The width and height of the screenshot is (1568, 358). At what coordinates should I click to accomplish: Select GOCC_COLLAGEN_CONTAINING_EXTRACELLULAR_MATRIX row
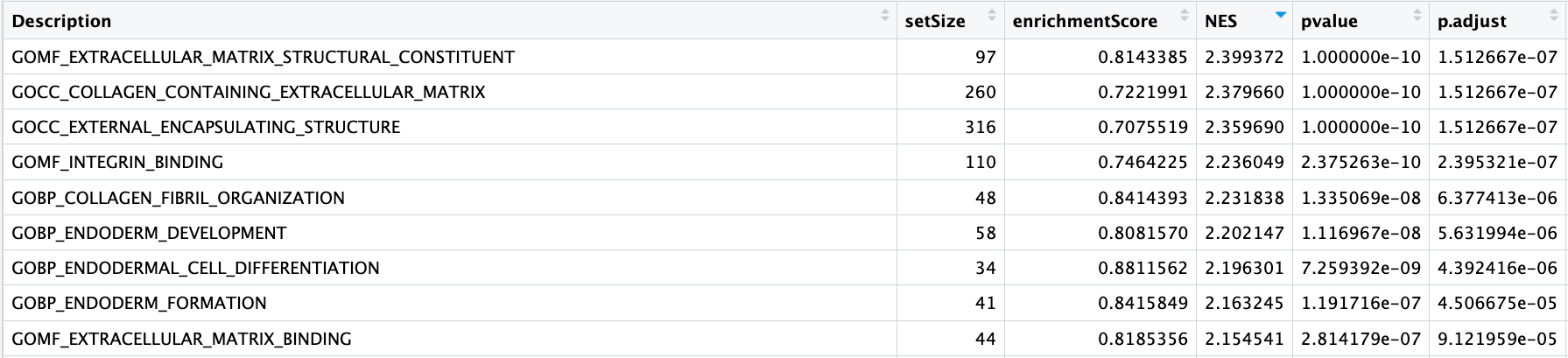click(784, 92)
